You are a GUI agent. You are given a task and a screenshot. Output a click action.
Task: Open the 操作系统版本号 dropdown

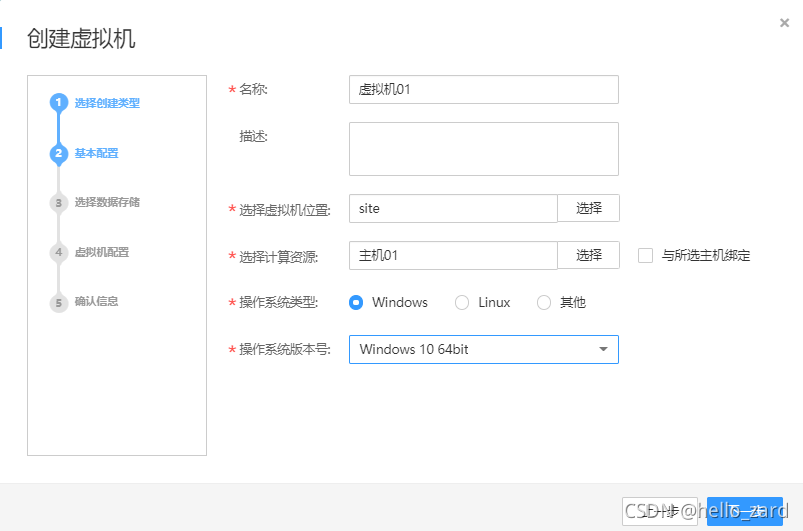(x=483, y=349)
